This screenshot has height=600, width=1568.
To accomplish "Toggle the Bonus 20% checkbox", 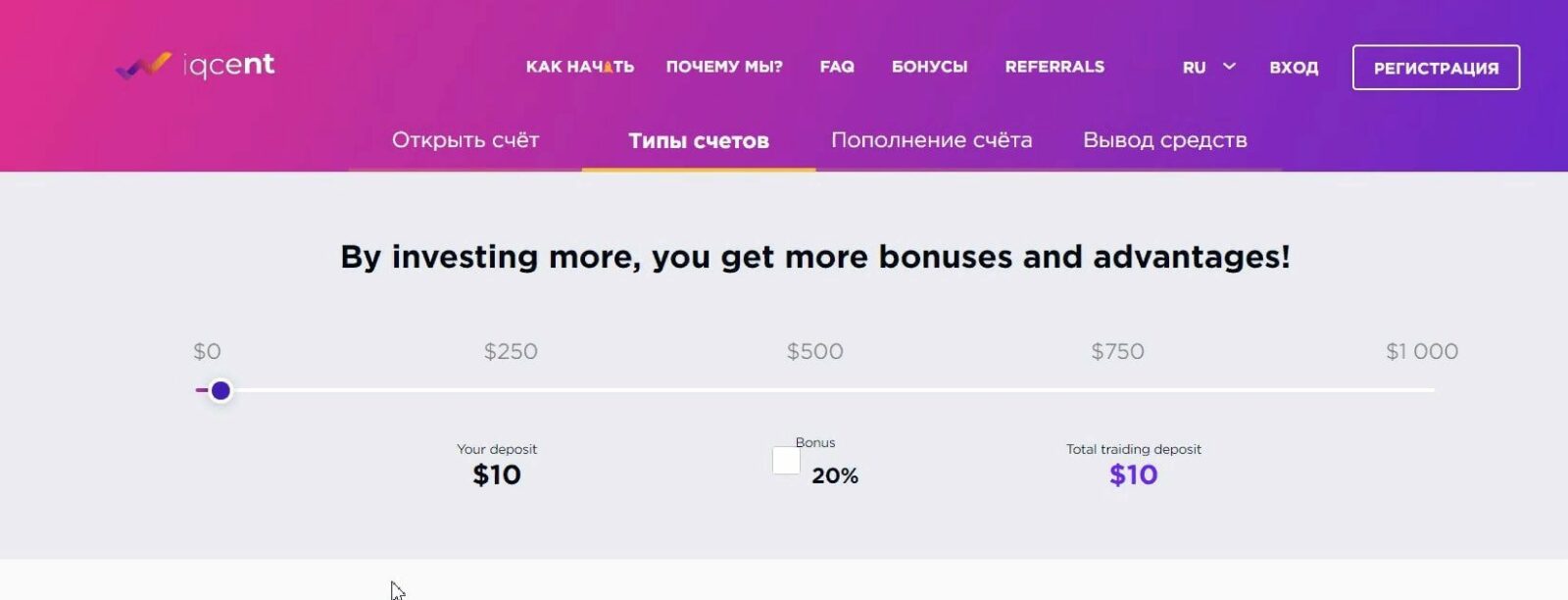I will click(786, 461).
